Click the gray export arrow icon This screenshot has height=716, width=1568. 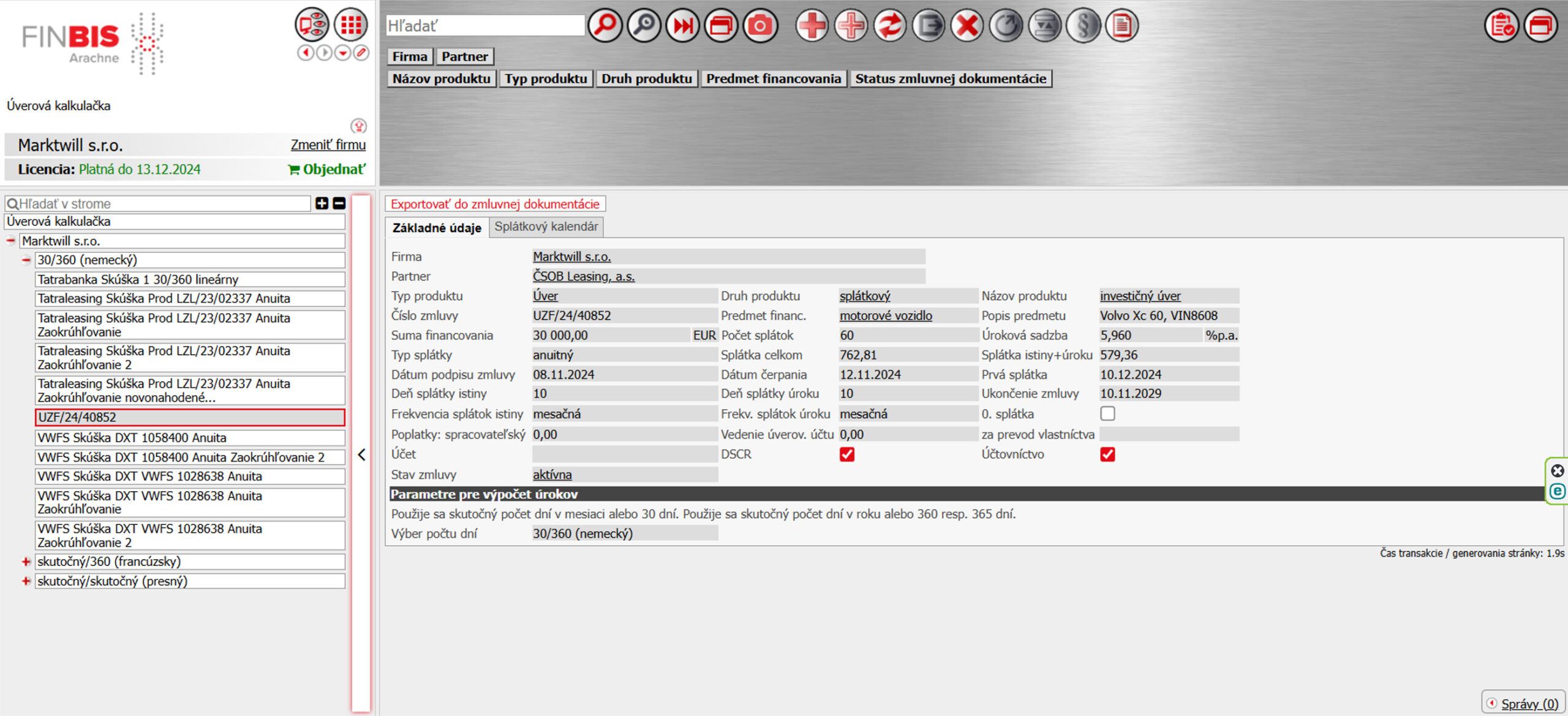[x=929, y=26]
